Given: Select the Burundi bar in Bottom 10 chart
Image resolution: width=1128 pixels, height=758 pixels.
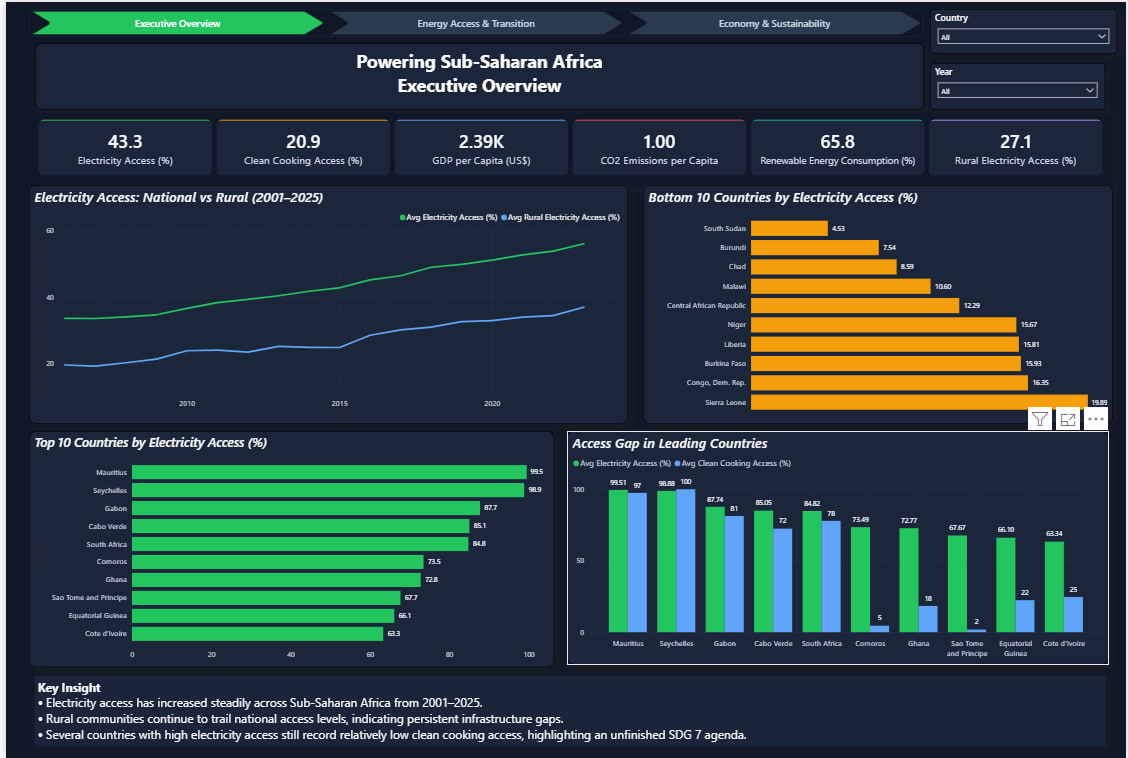Looking at the screenshot, I should pos(814,247).
